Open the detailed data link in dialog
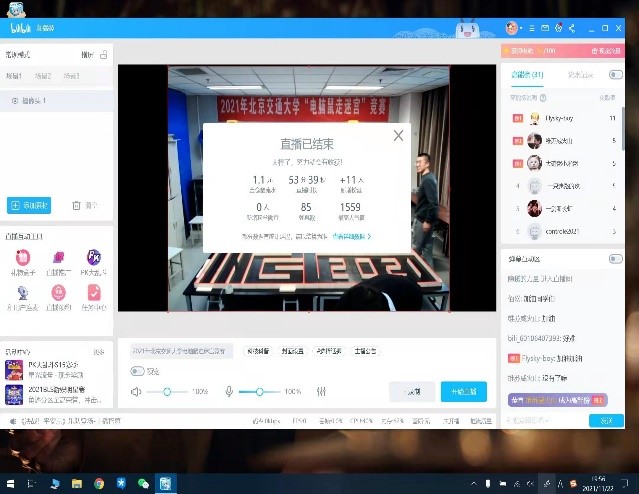The width and height of the screenshot is (639, 494). tap(352, 236)
